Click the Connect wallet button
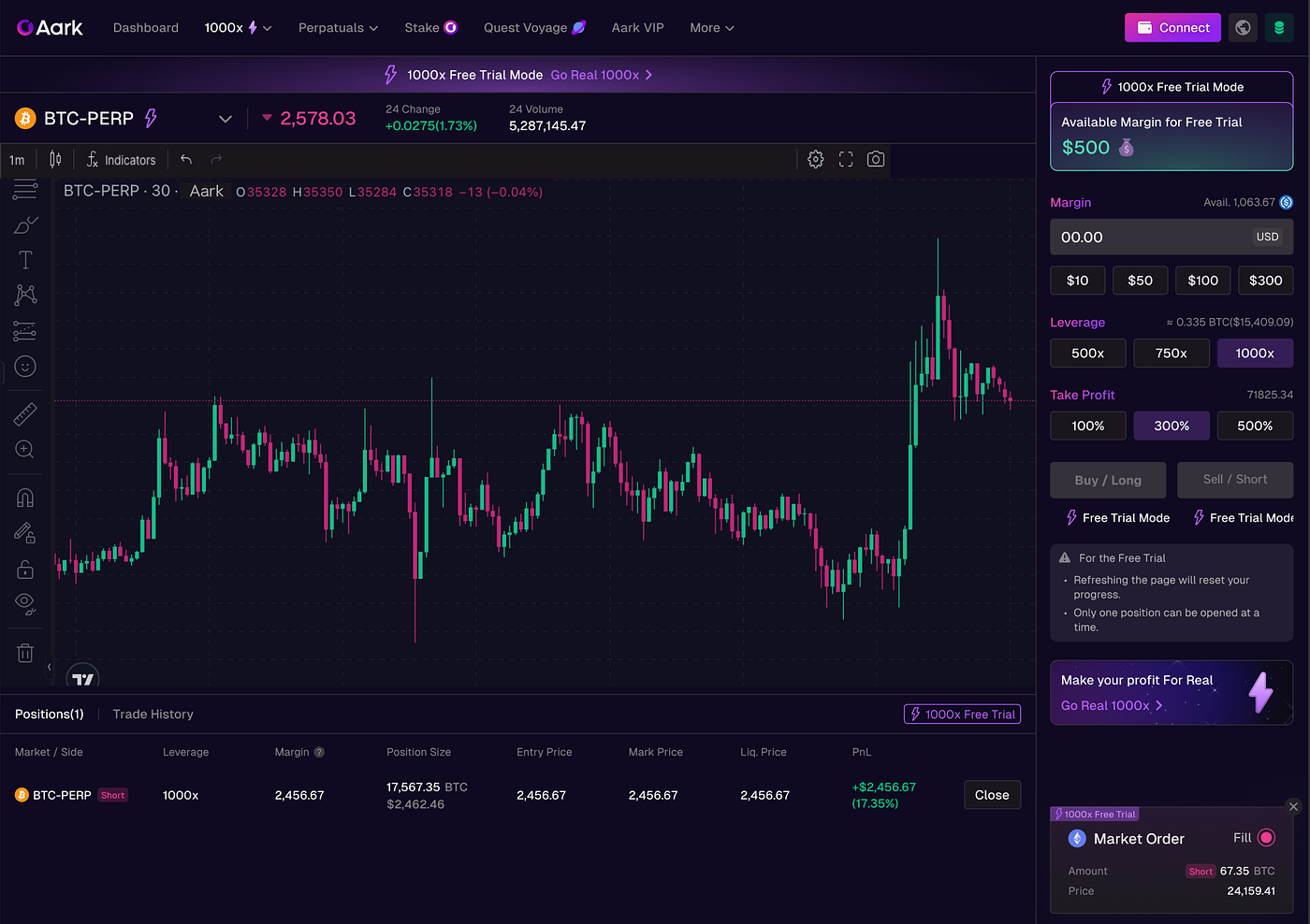This screenshot has width=1310, height=924. point(1172,28)
